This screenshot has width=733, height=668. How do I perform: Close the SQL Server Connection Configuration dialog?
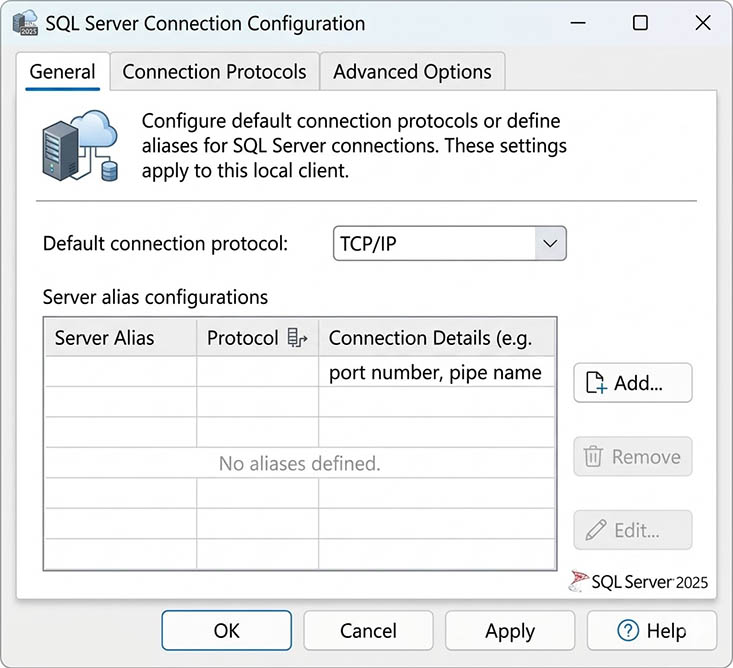tap(703, 23)
